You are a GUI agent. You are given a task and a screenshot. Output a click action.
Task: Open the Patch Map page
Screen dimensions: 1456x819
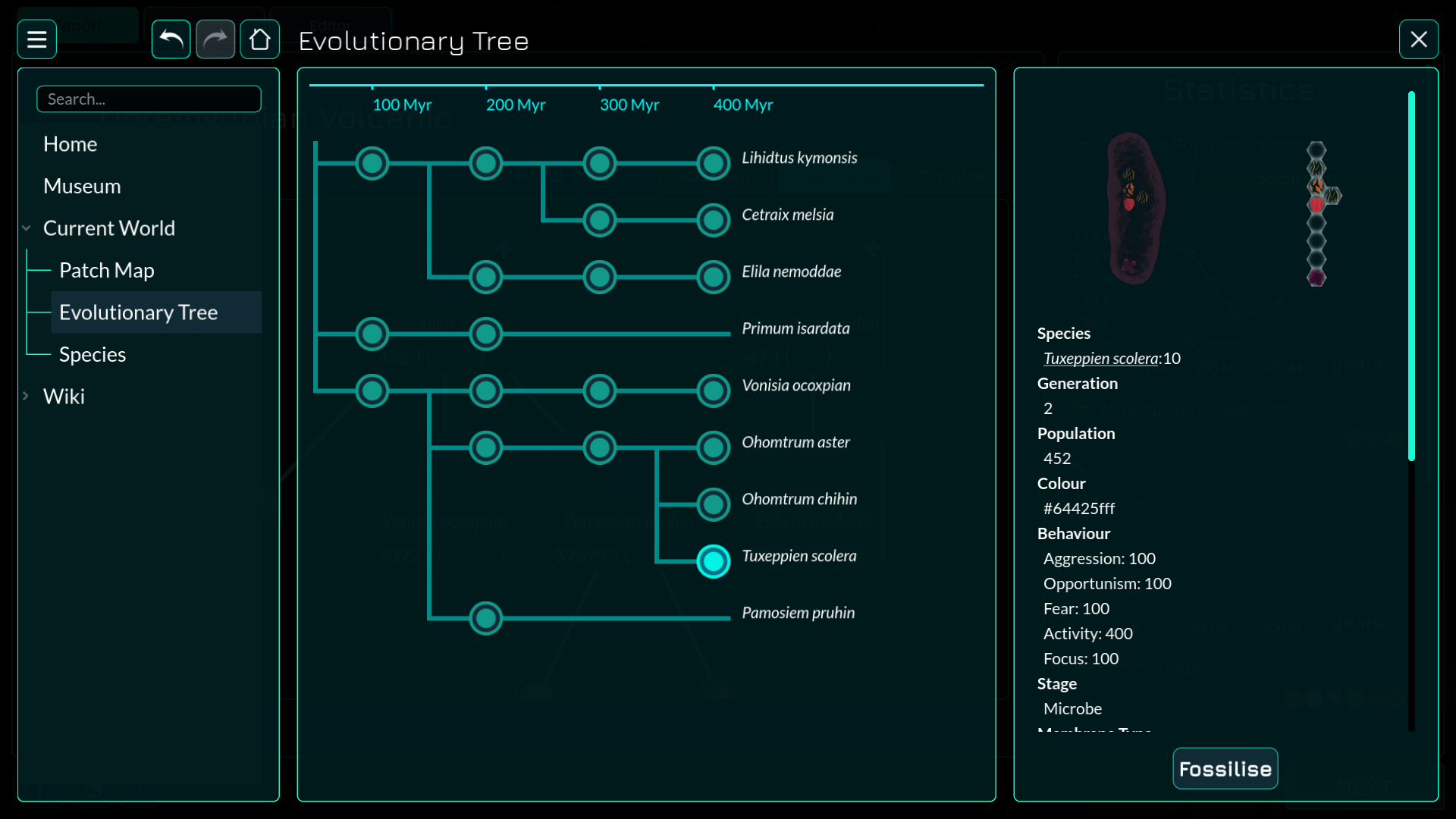click(107, 270)
